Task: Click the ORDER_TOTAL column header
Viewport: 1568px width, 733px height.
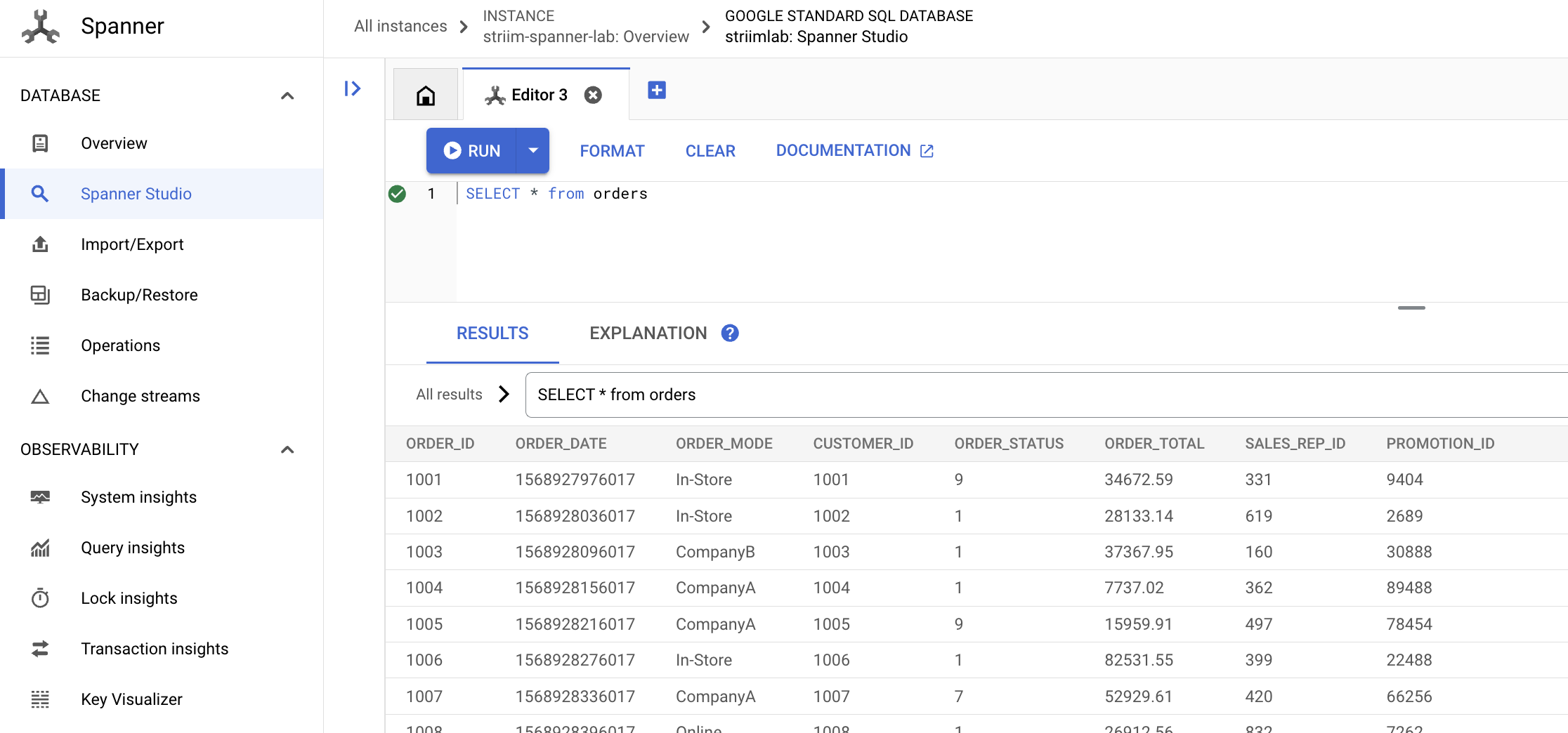Action: pos(1154,444)
